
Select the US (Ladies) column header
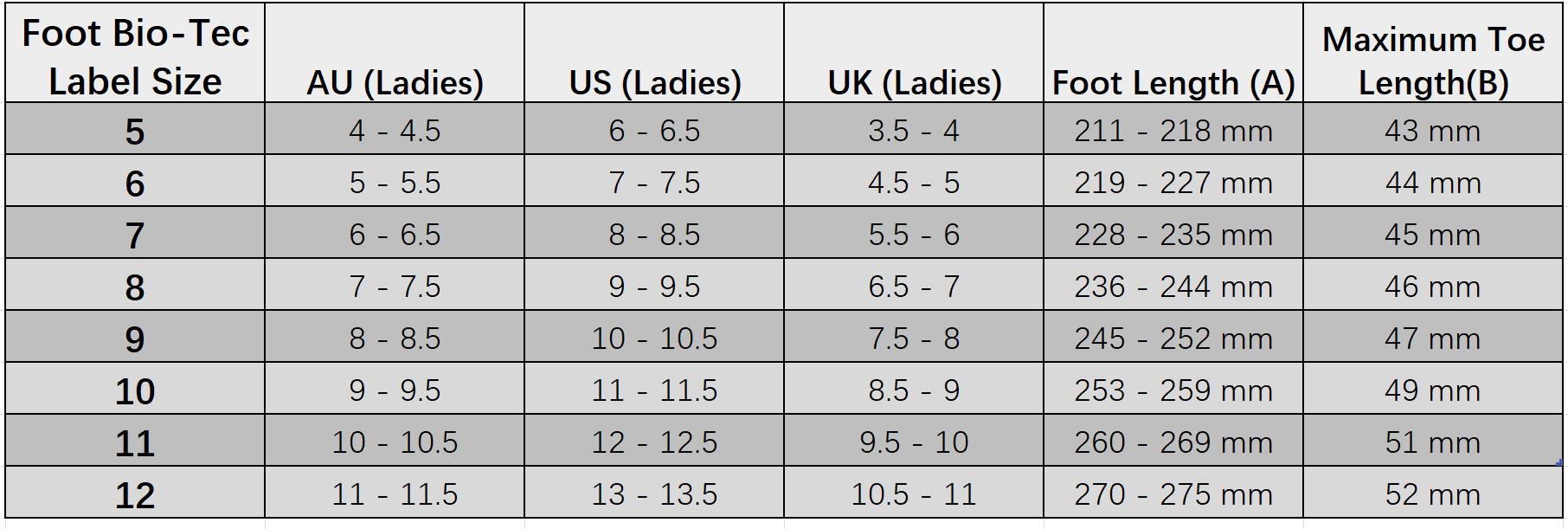coord(654,53)
